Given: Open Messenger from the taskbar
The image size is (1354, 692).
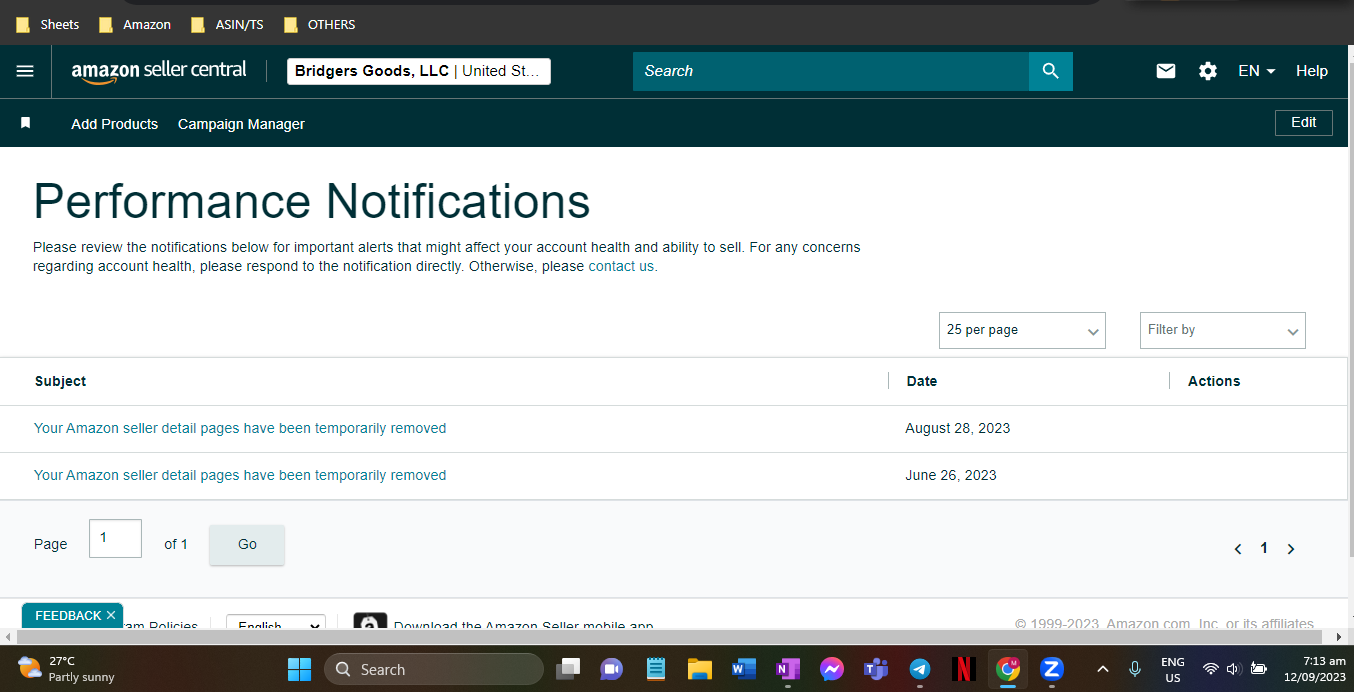Looking at the screenshot, I should tap(832, 669).
